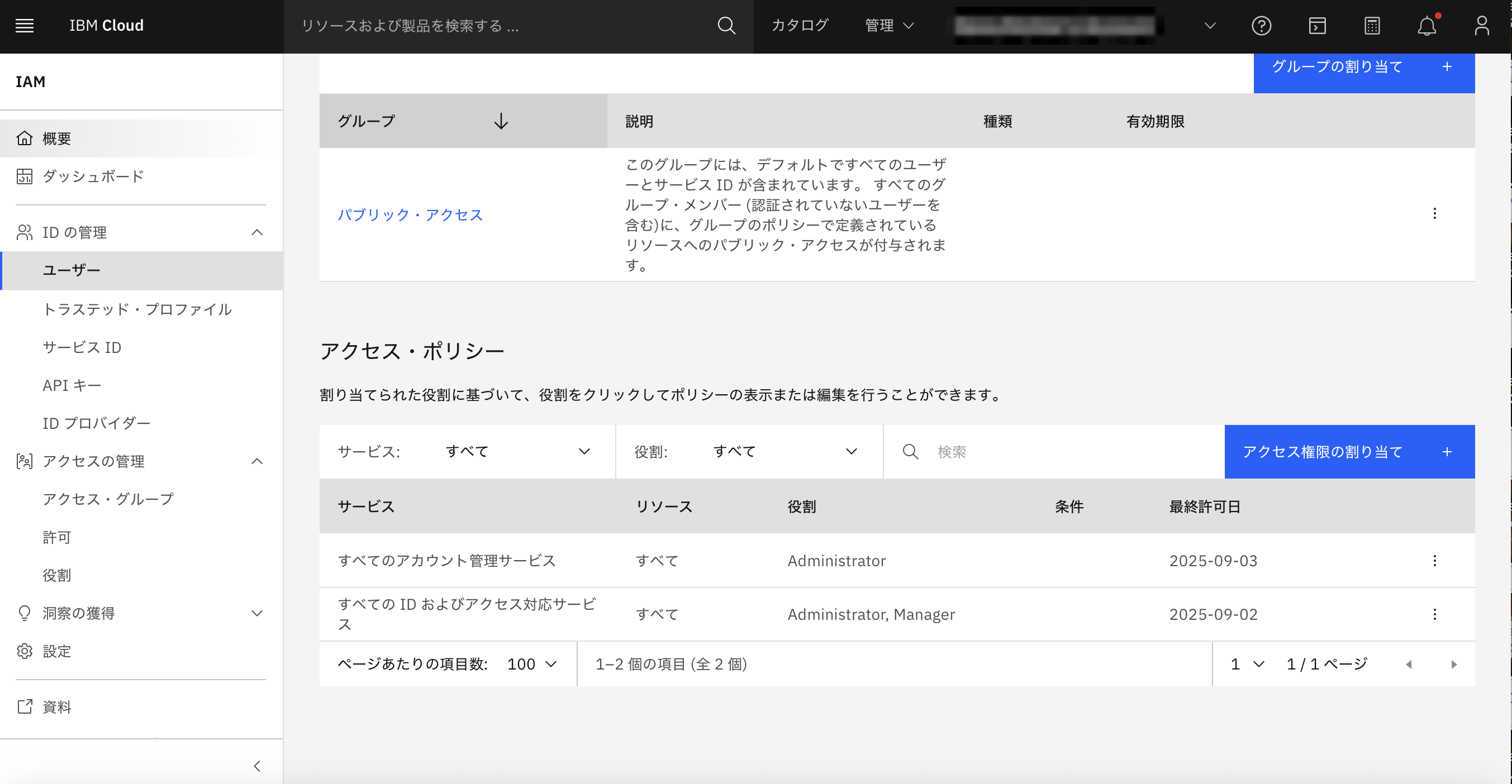Open the help icon in the top bar
1512x784 pixels.
(x=1261, y=26)
